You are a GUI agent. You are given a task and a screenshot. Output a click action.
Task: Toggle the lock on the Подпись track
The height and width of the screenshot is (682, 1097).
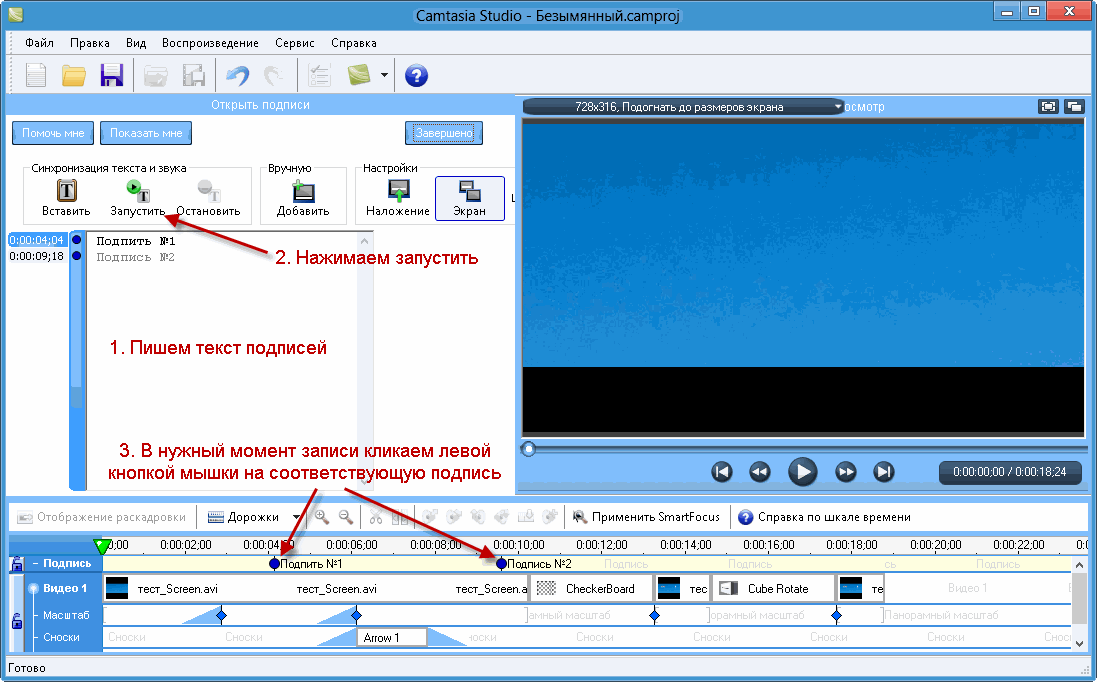[x=17, y=564]
